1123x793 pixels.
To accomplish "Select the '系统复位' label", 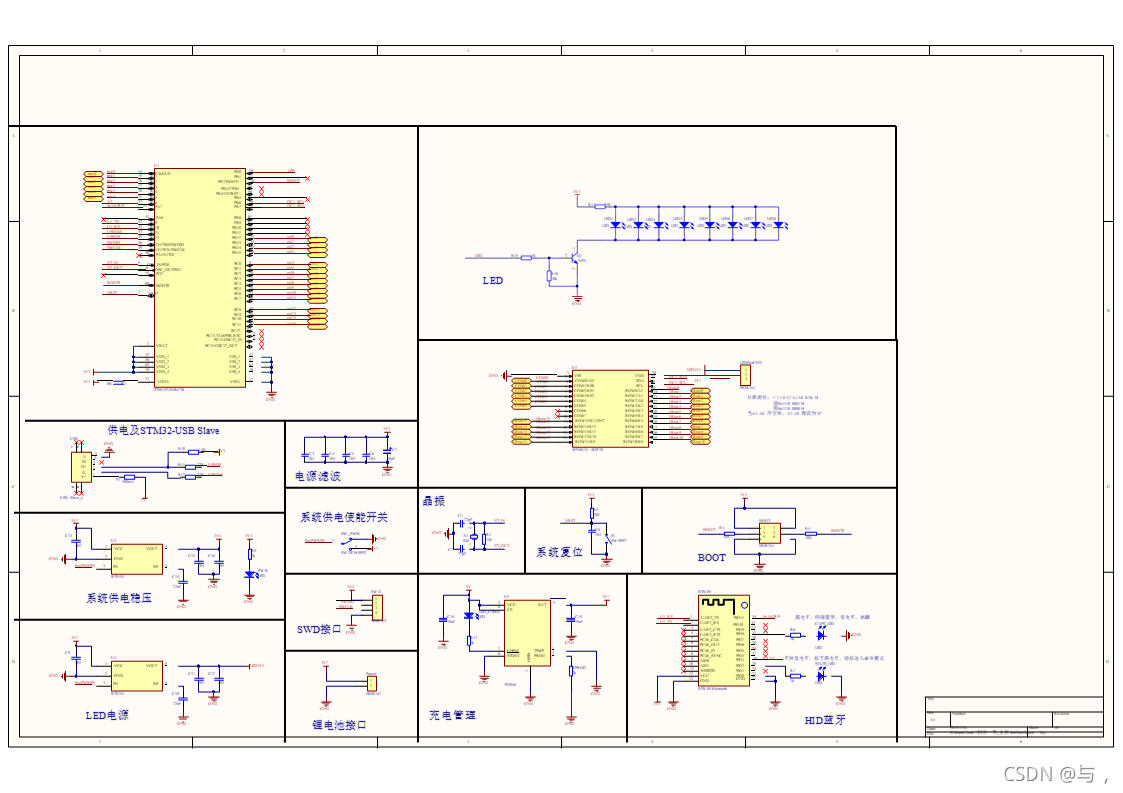I will pos(559,552).
